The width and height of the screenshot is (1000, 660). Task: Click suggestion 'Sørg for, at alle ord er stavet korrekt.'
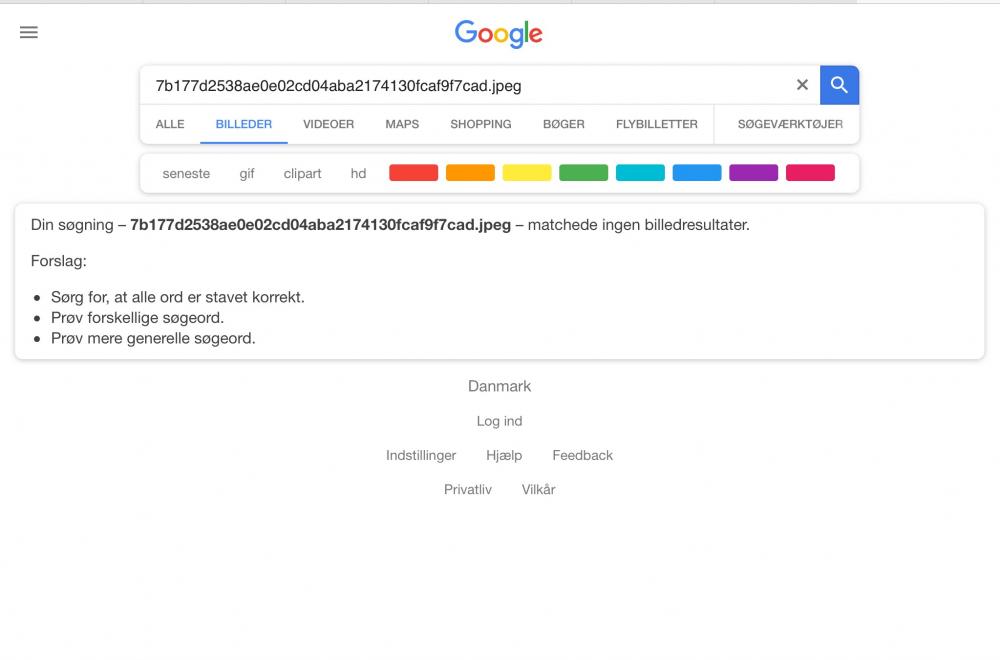click(x=178, y=297)
